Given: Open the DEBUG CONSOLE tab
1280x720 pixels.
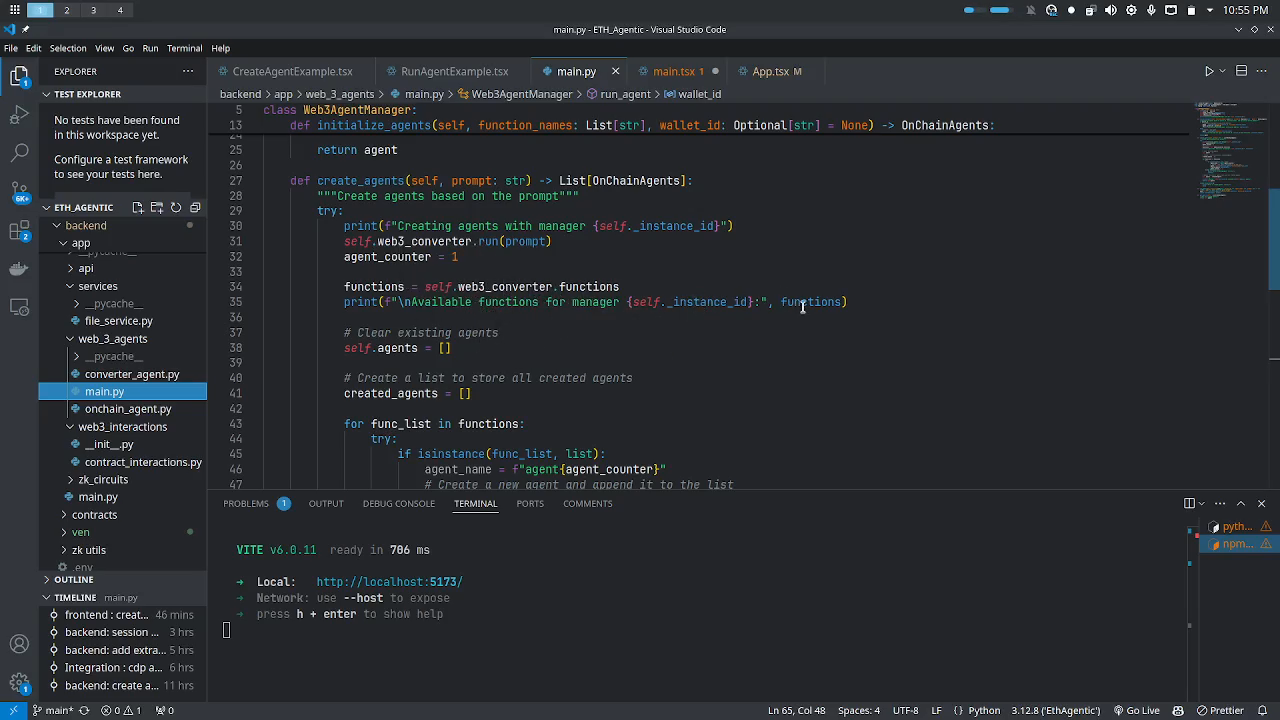Looking at the screenshot, I should click(x=398, y=503).
